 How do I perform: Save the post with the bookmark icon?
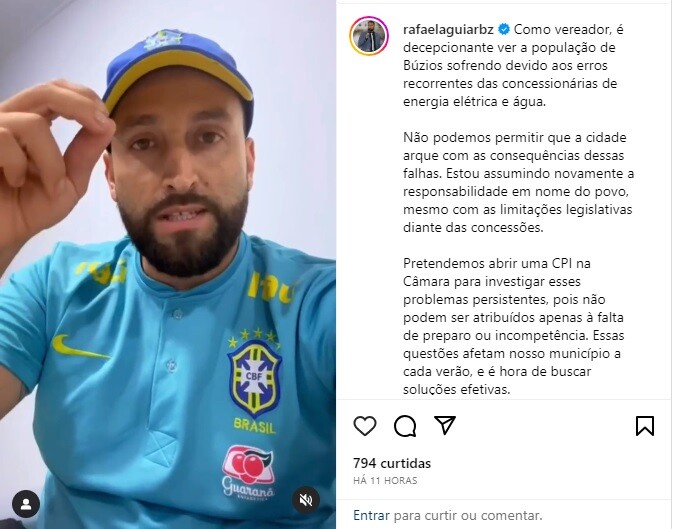(x=644, y=426)
